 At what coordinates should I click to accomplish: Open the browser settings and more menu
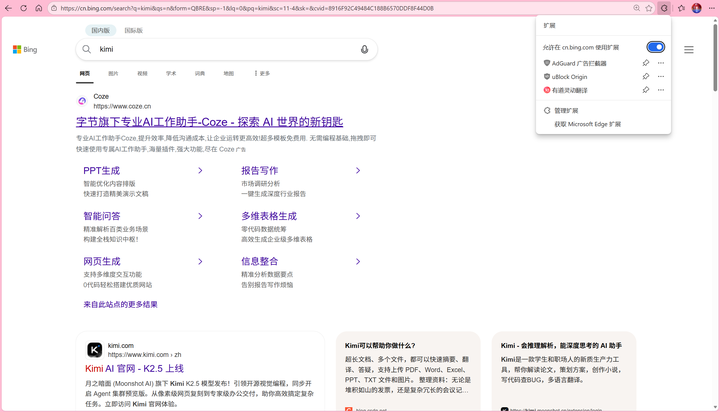click(711, 8)
